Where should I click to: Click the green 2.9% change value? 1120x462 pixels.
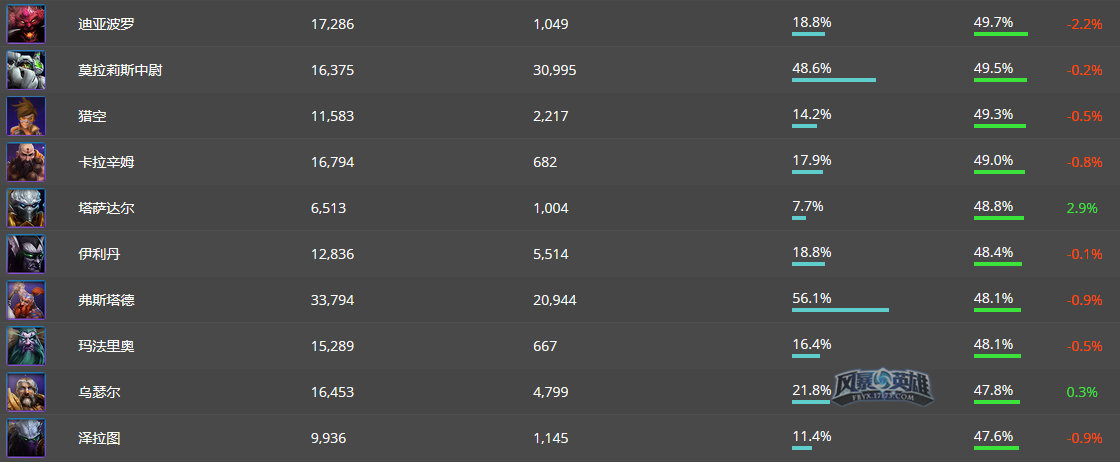[x=1081, y=209]
